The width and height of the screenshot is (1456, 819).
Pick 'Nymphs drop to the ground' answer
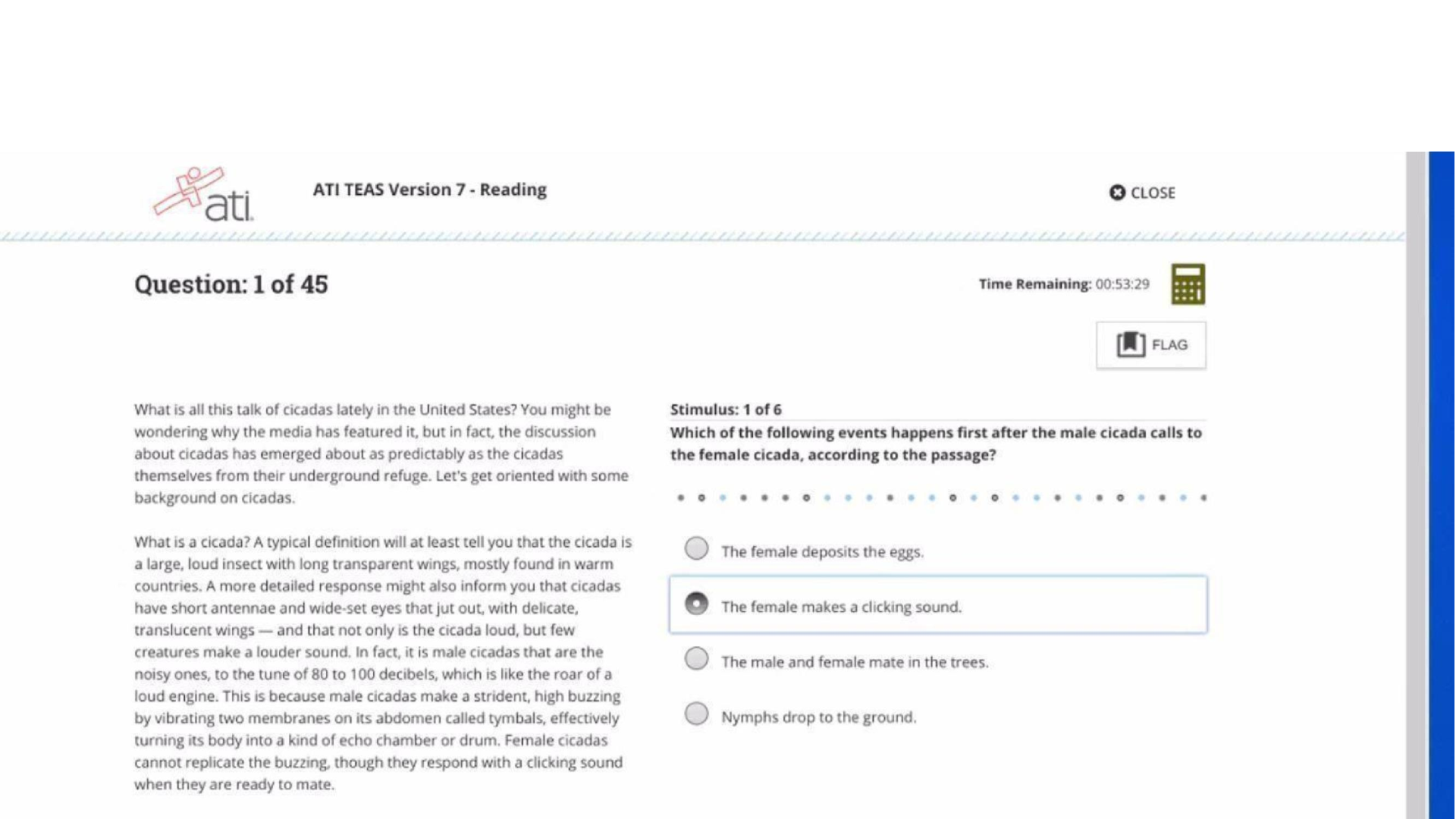tap(696, 714)
